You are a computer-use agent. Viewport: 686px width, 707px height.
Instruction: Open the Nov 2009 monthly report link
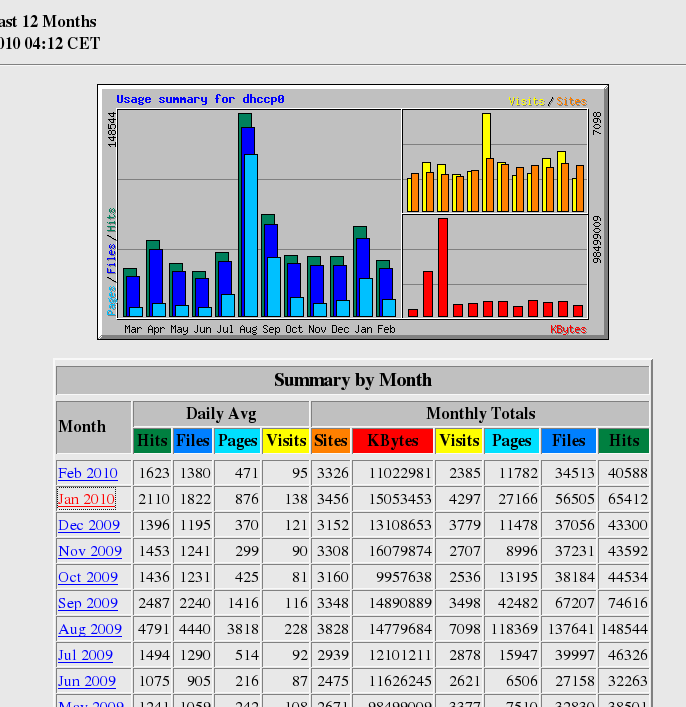tap(90, 551)
